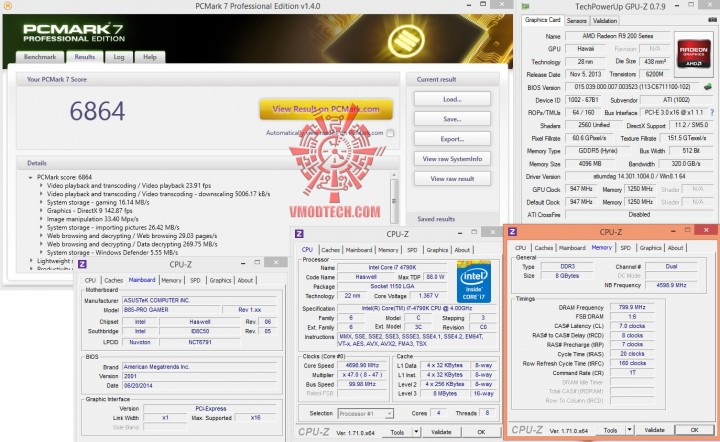Click the GPU-Z screenshot camera icon
This screenshot has height=442, width=720.
coord(712,20)
